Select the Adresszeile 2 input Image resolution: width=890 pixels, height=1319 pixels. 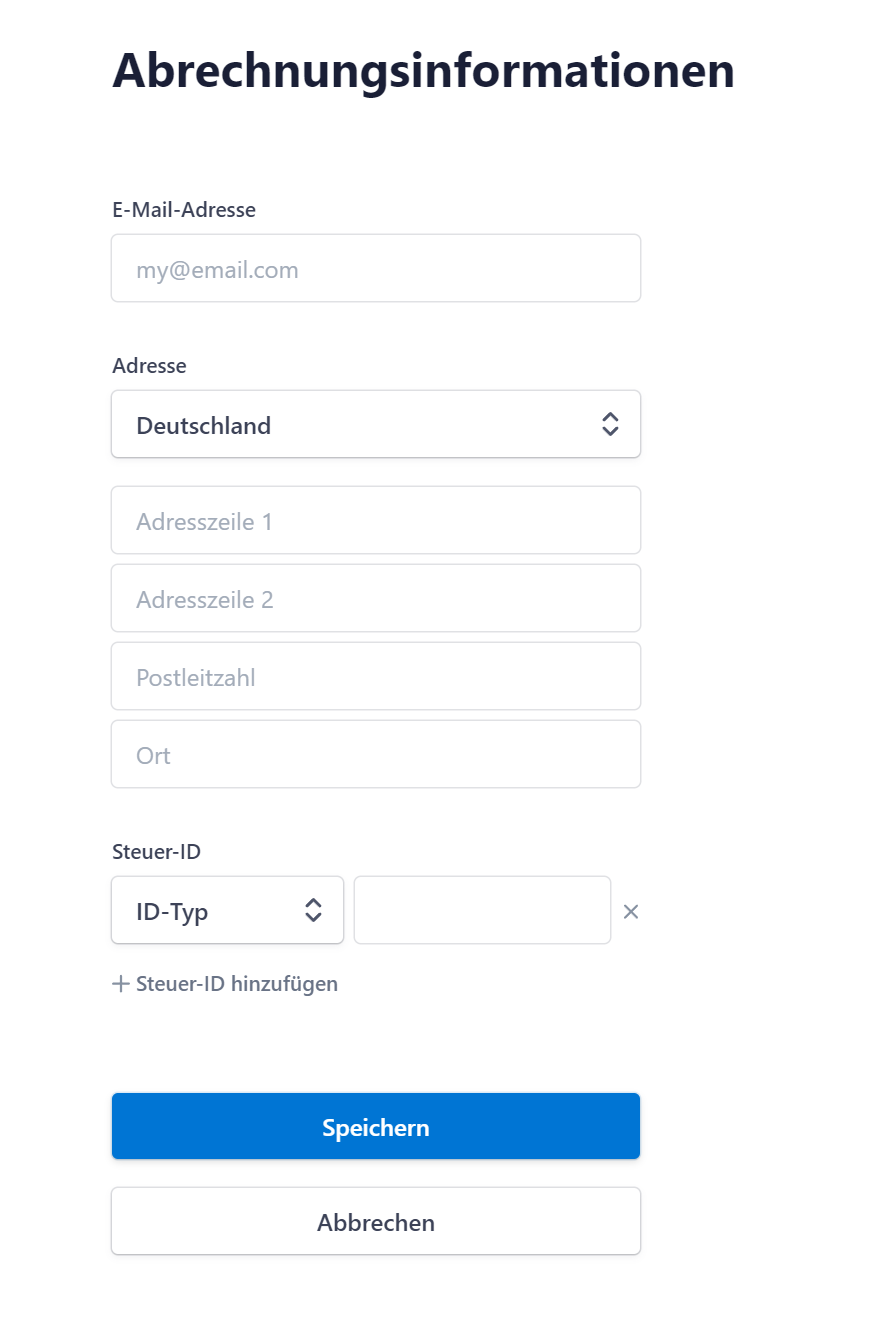tap(376, 598)
